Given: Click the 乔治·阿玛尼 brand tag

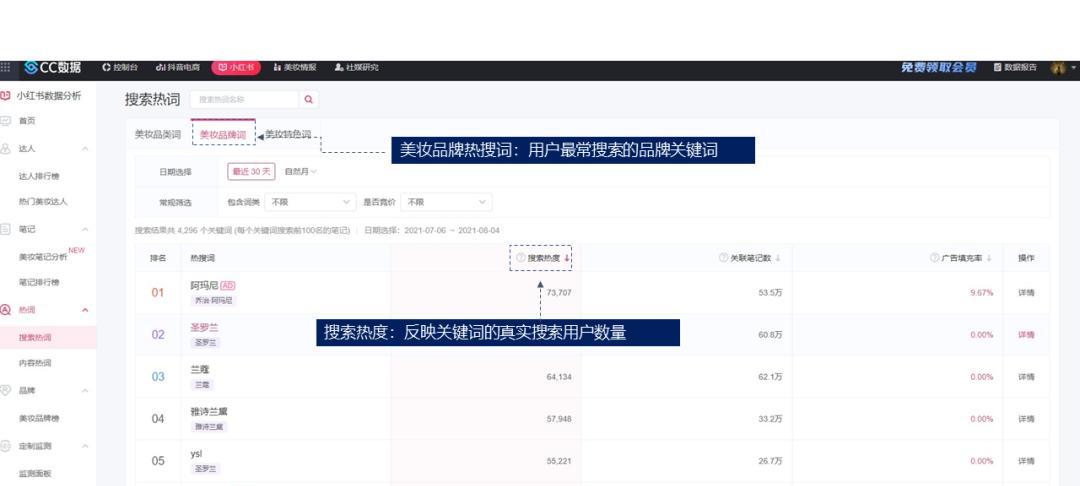Looking at the screenshot, I should tap(214, 301).
